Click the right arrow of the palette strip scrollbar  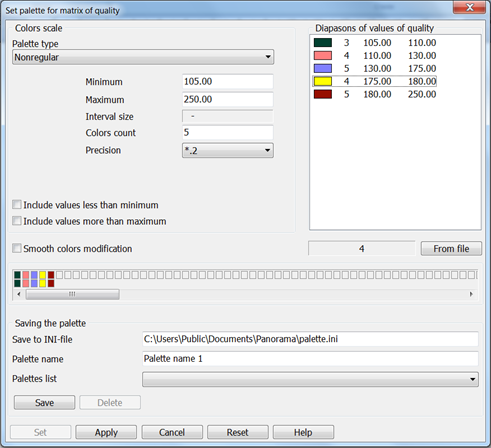click(x=471, y=294)
